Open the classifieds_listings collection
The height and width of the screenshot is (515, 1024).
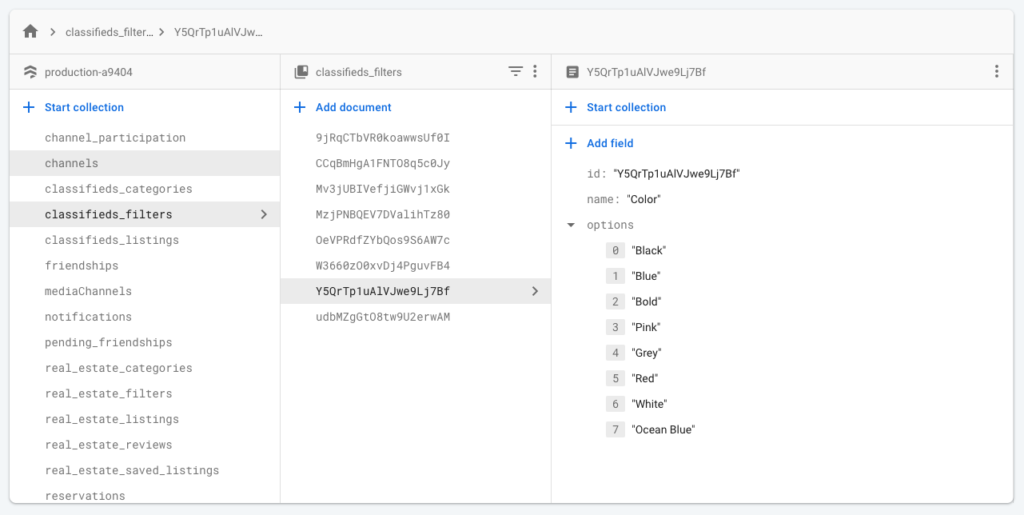click(x=145, y=240)
